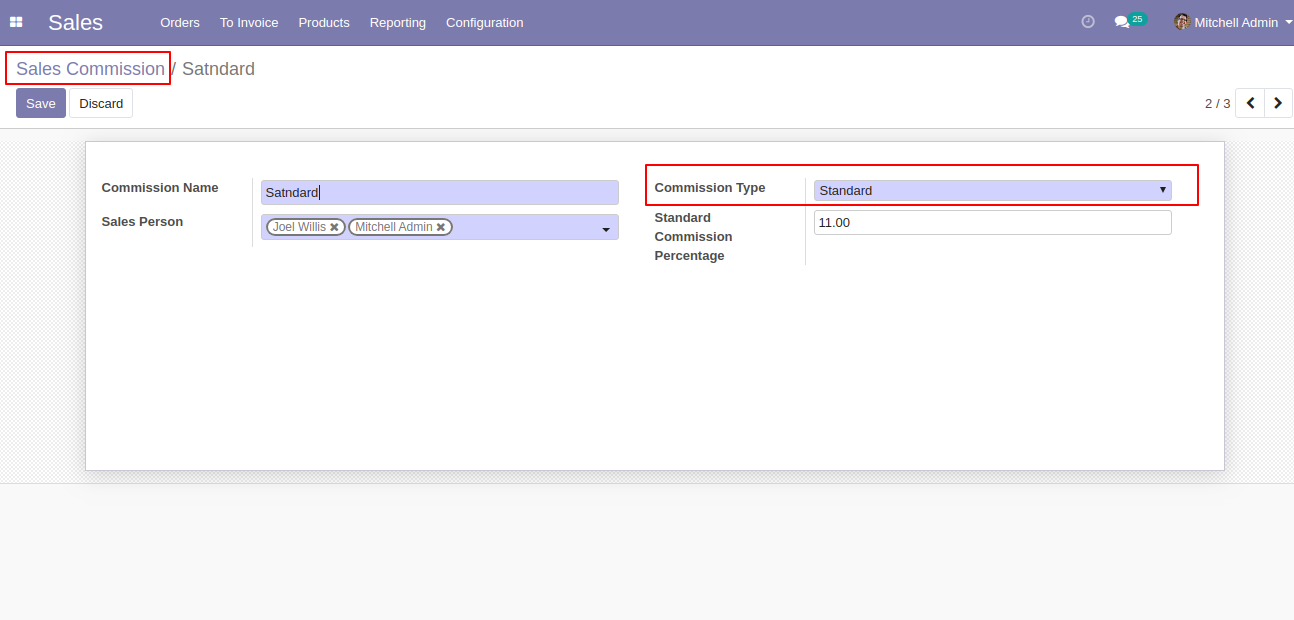
Task: Open the Products menu
Action: [324, 22]
